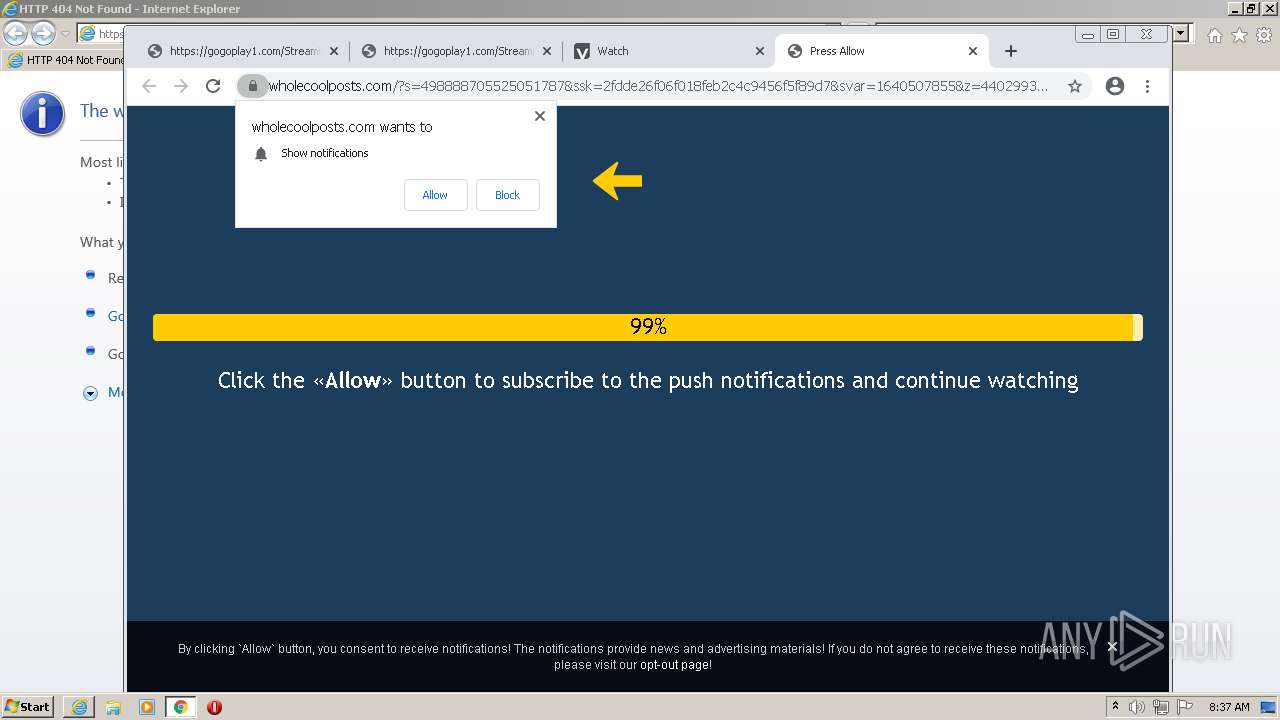The image size is (1280, 720).
Task: Click IE forward button in background window
Action: (43, 34)
